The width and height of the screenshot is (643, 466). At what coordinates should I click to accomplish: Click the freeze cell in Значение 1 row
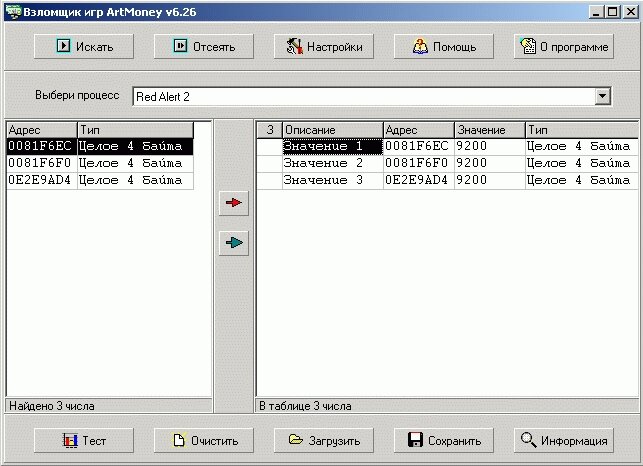pos(269,146)
